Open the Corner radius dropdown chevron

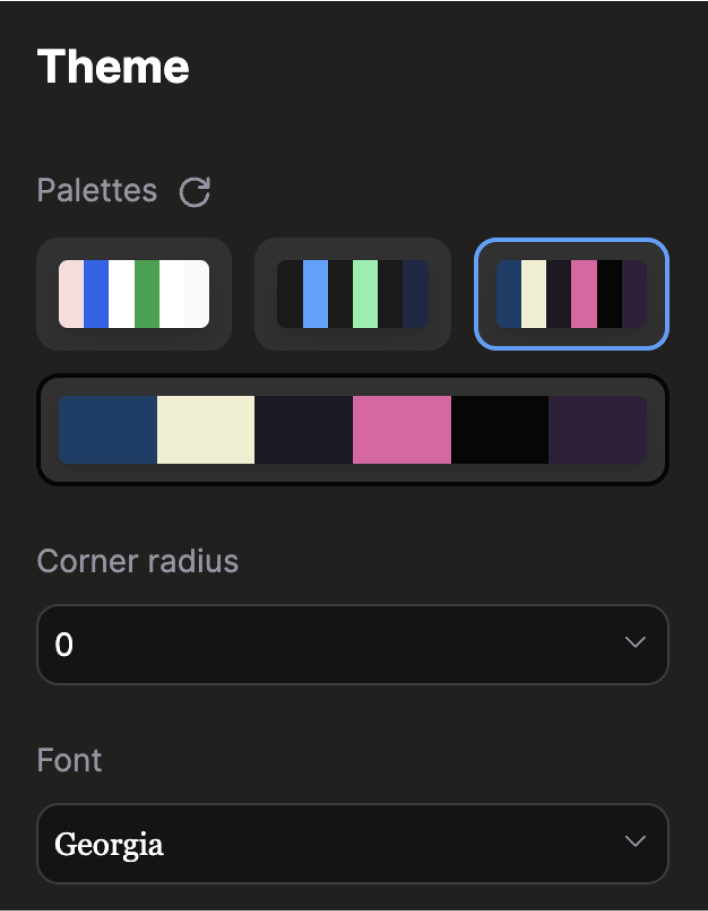[x=635, y=644]
